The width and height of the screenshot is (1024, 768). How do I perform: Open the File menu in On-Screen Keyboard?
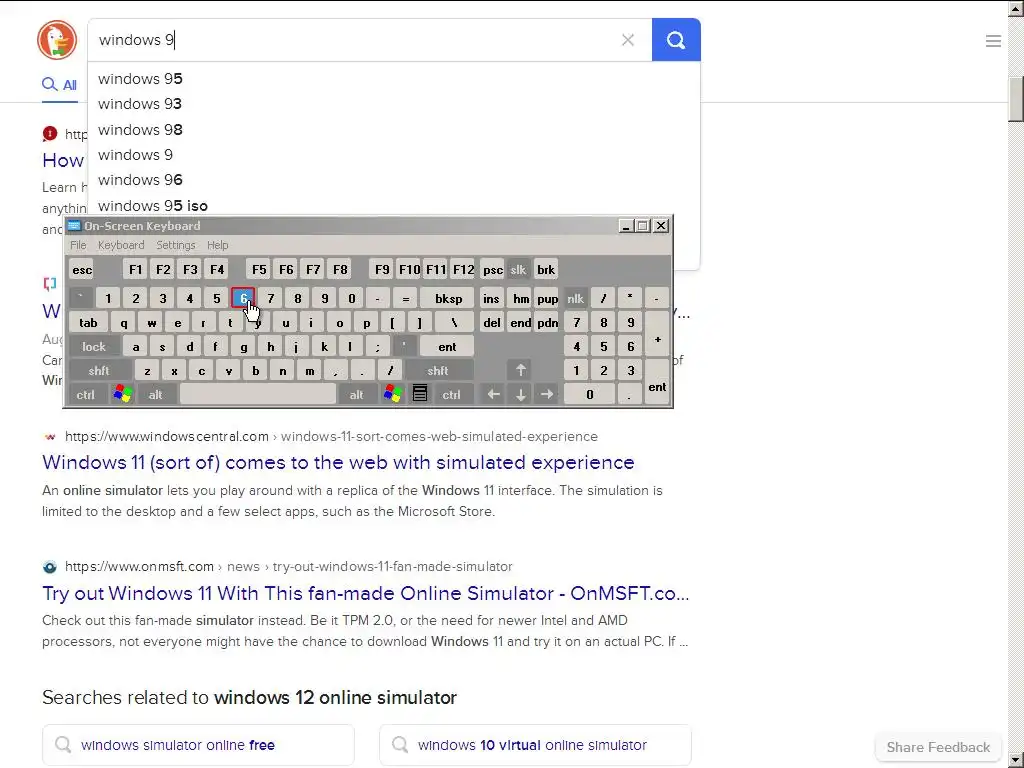coord(78,245)
